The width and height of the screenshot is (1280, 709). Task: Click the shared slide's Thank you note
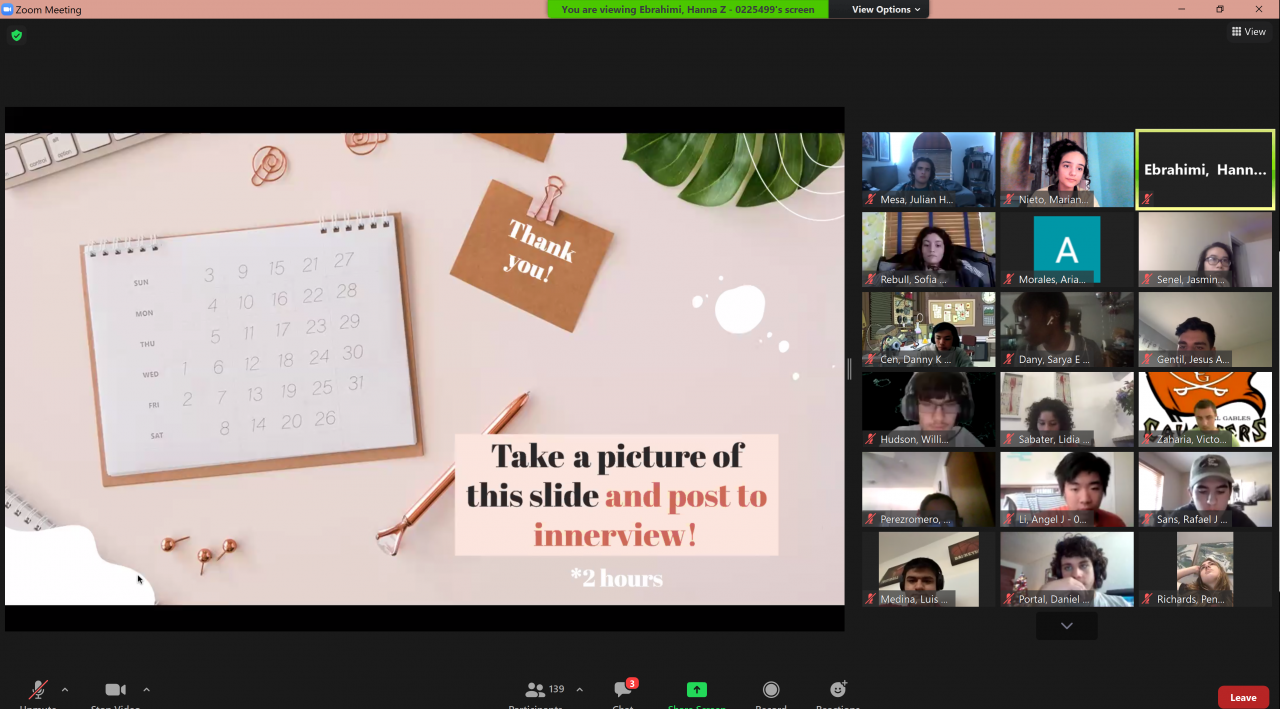pos(531,254)
